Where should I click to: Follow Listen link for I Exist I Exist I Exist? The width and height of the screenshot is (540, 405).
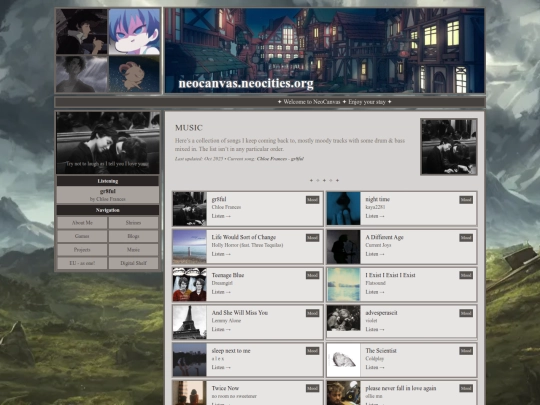pyautogui.click(x=375, y=292)
